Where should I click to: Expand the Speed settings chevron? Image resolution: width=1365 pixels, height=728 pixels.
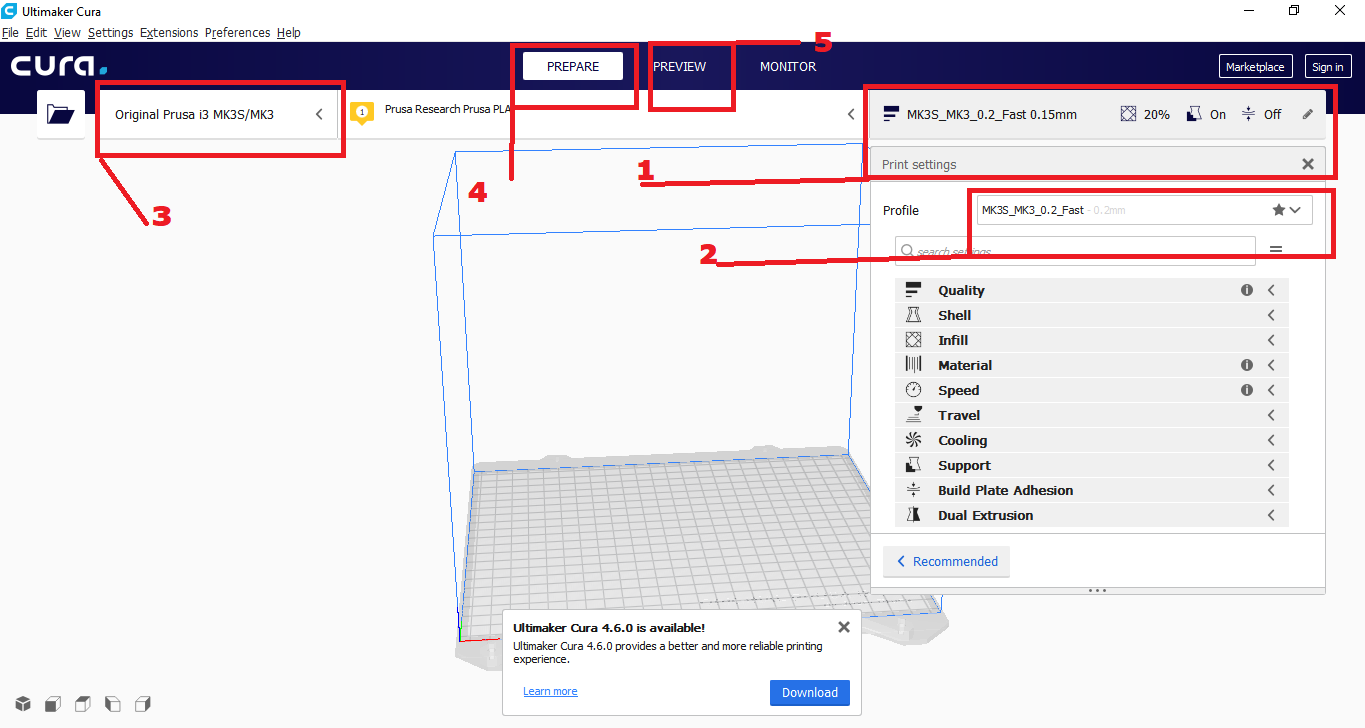(x=1271, y=390)
